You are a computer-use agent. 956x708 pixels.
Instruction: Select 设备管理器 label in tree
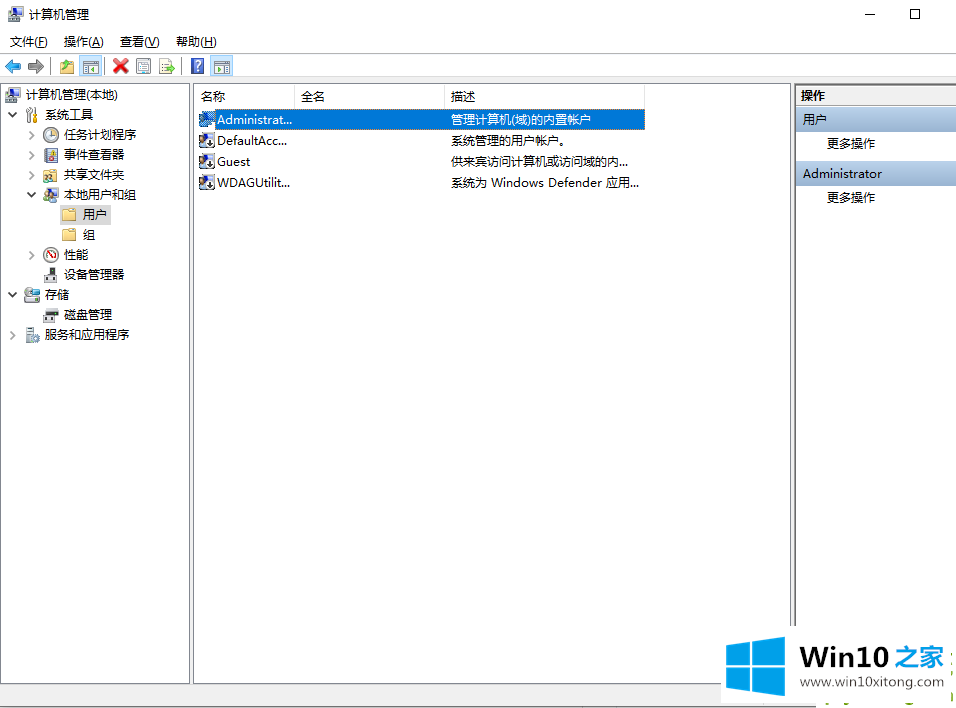(x=94, y=275)
